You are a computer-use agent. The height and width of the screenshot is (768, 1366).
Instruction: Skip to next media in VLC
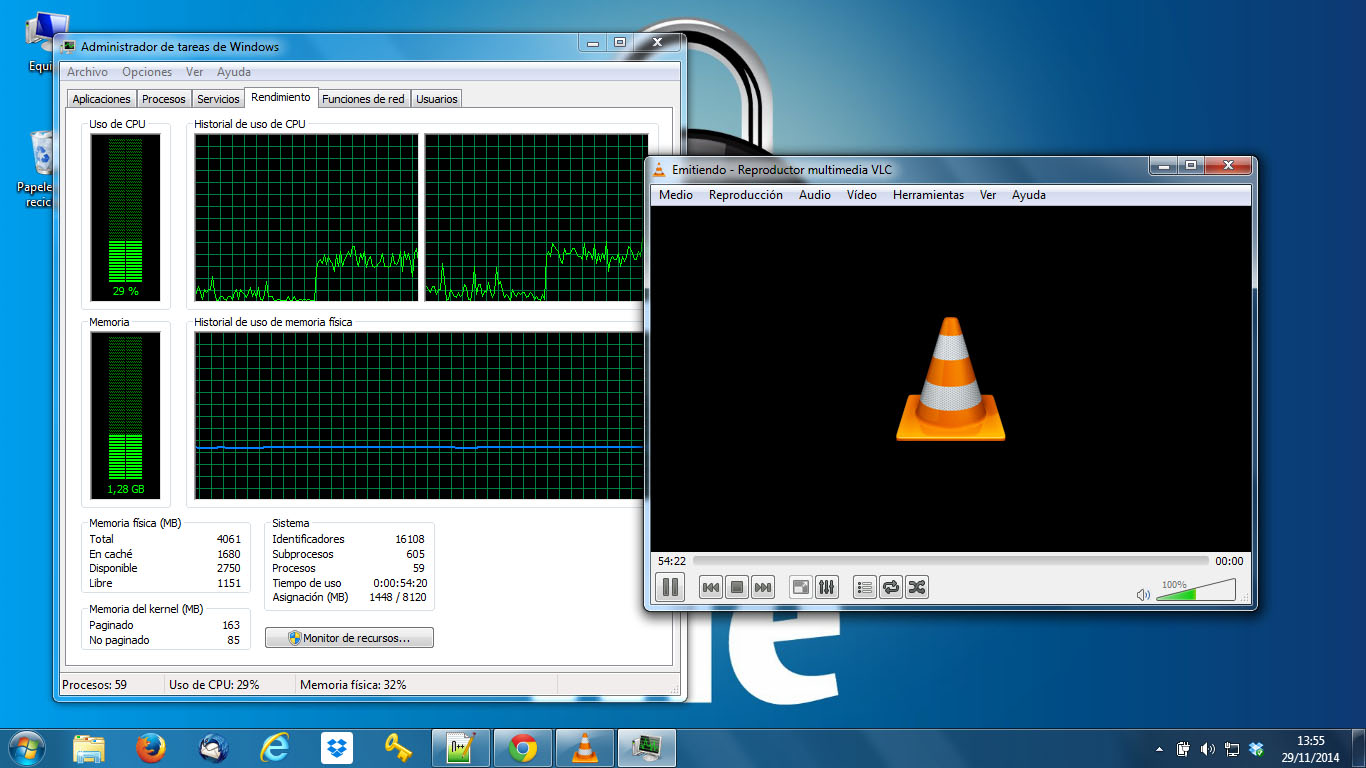(x=762, y=587)
